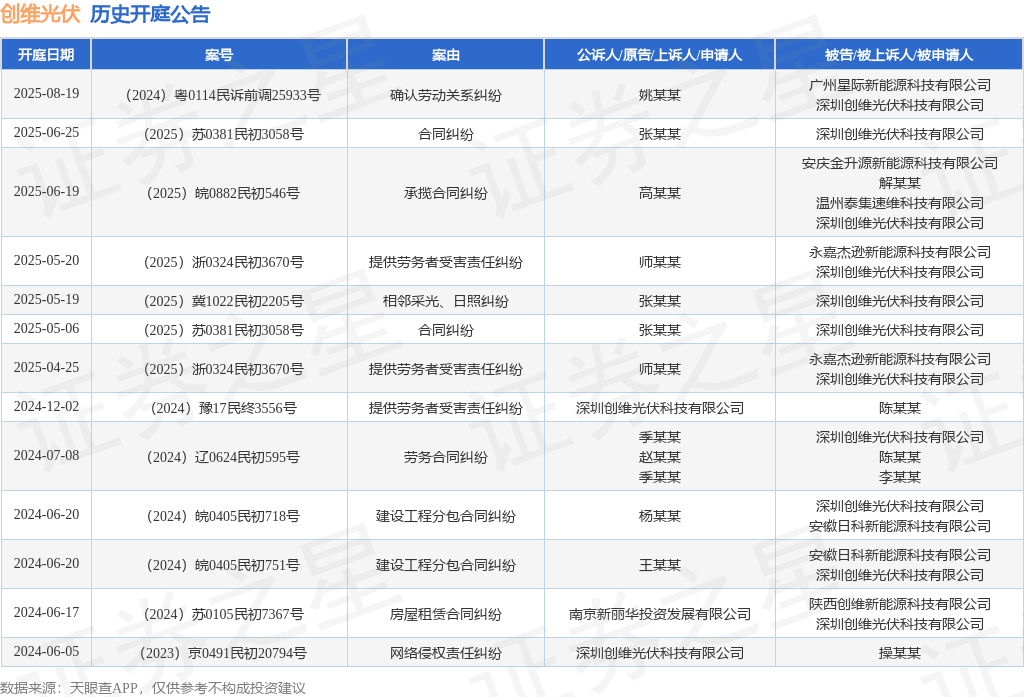Viewport: 1024px width, 697px height.
Task: Click the date 2025-05-20
Action: click(46, 260)
